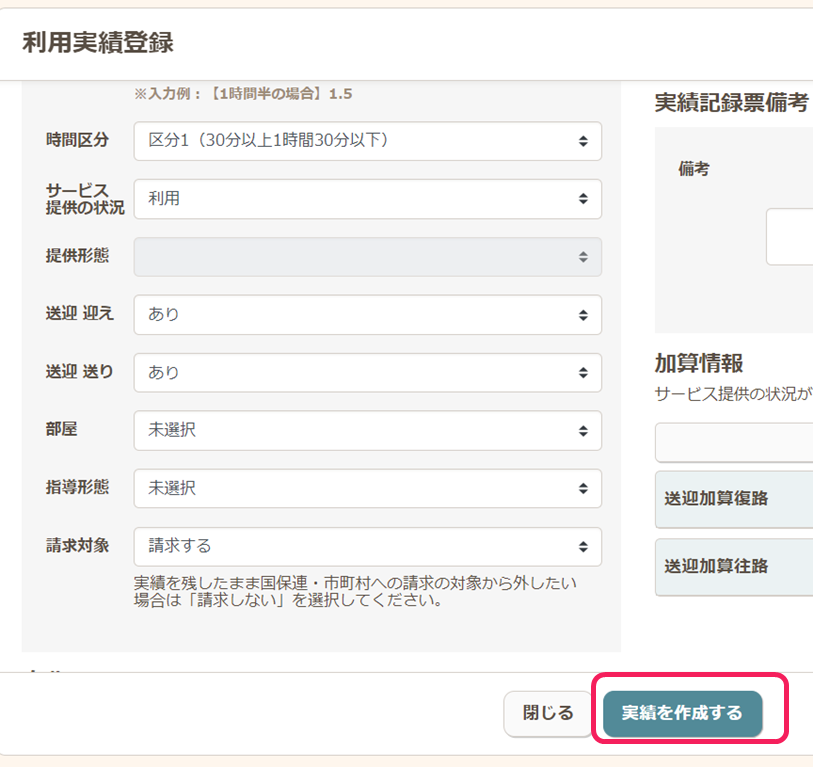Click the arrow icon on 部屋 selector
The width and height of the screenshot is (813, 767).
click(x=583, y=431)
